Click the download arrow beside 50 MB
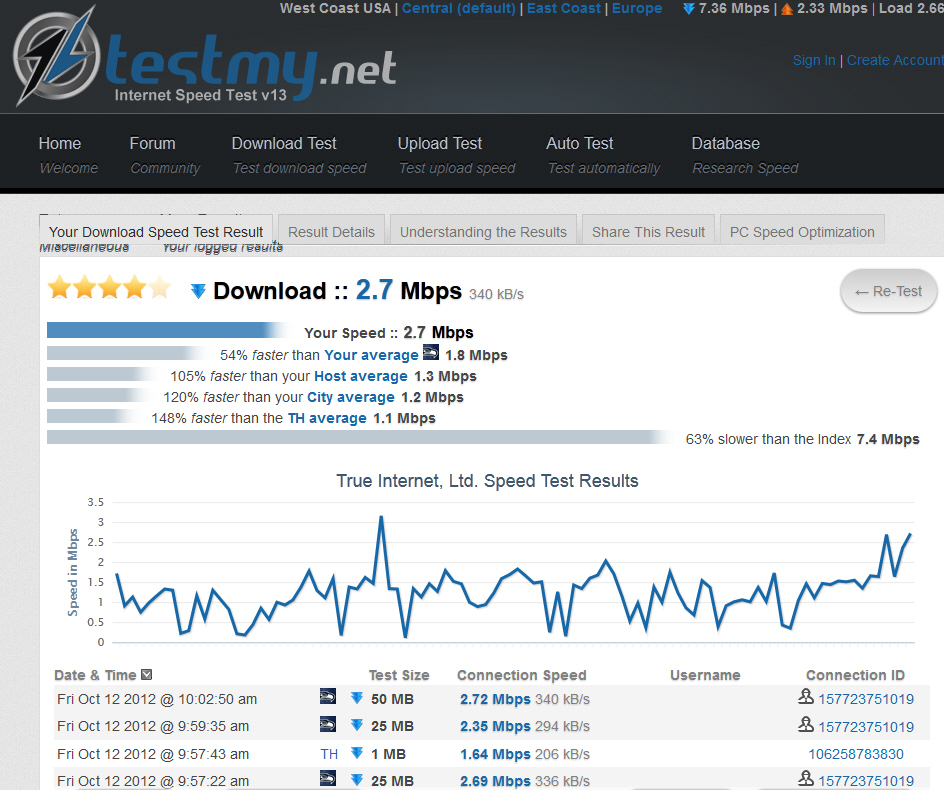Image resolution: width=945 pixels, height=791 pixels. pos(357,698)
